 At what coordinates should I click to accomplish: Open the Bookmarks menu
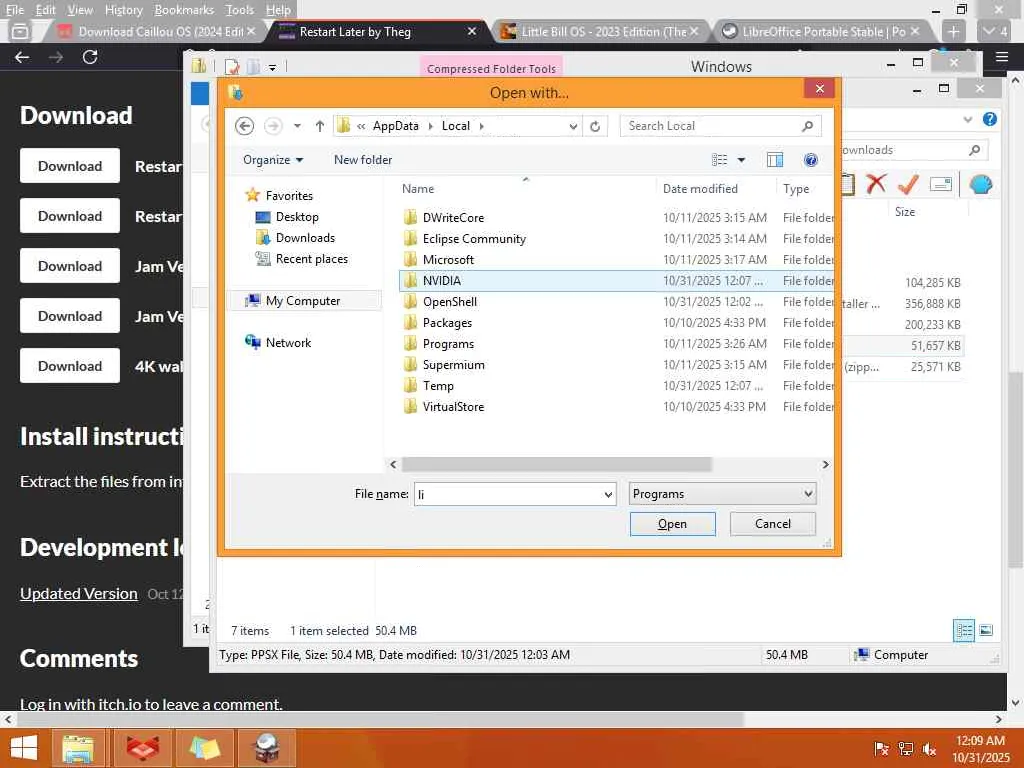pos(184,10)
